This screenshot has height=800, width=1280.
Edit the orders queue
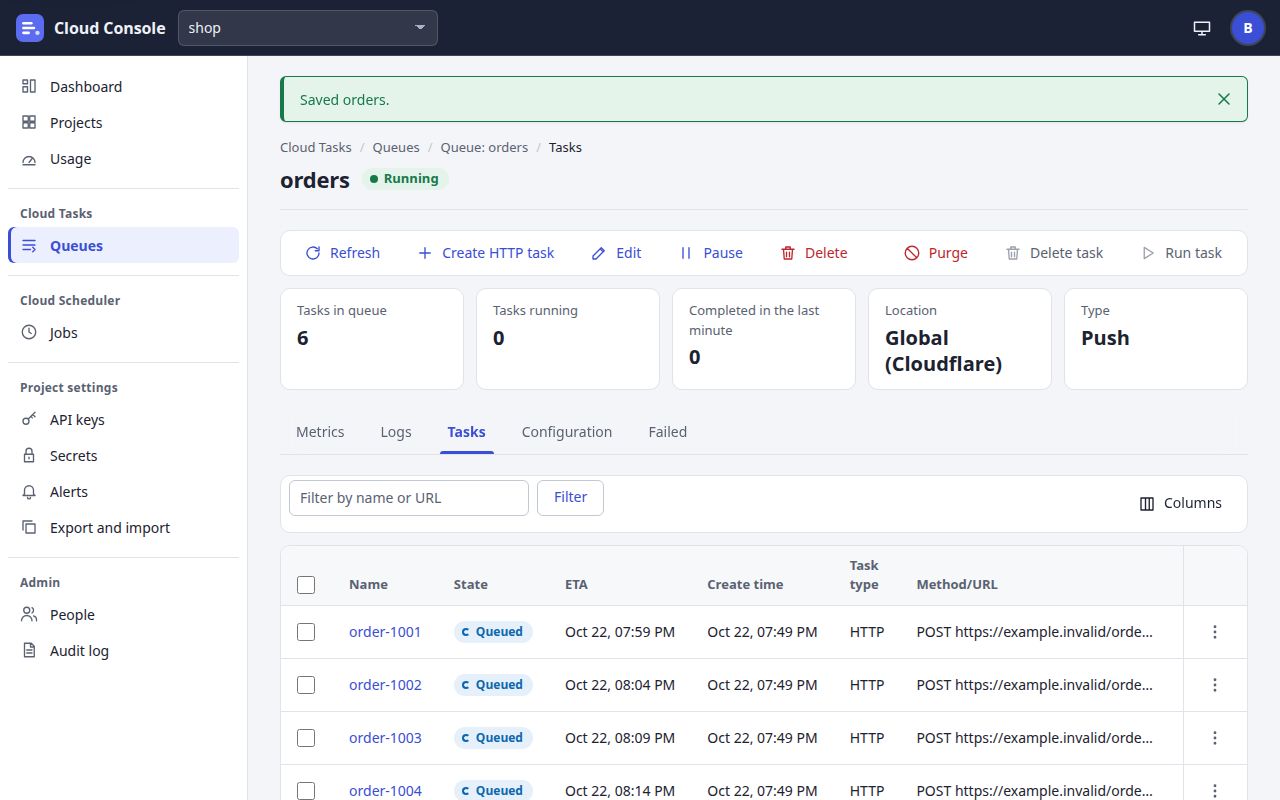[x=616, y=253]
